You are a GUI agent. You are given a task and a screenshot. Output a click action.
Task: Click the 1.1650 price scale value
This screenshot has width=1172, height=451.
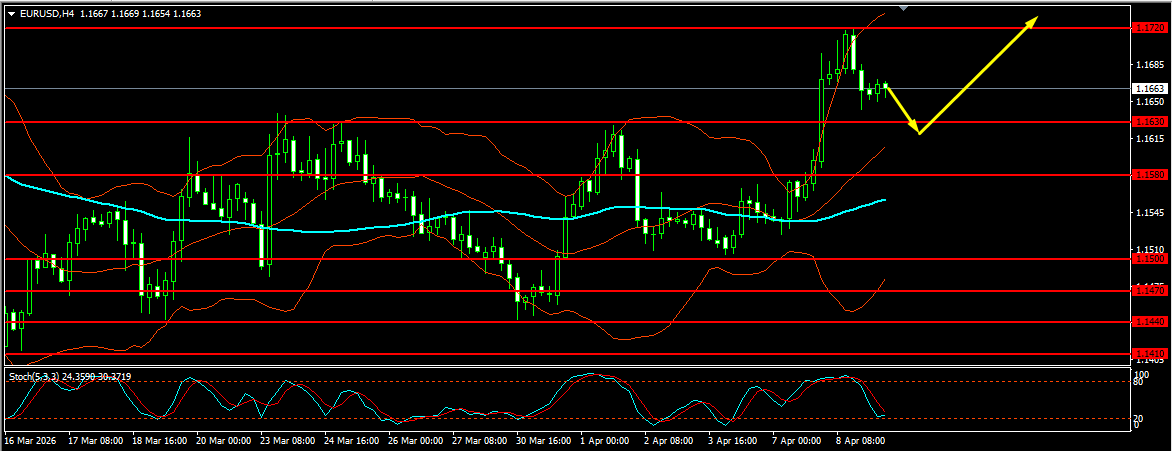point(1148,101)
